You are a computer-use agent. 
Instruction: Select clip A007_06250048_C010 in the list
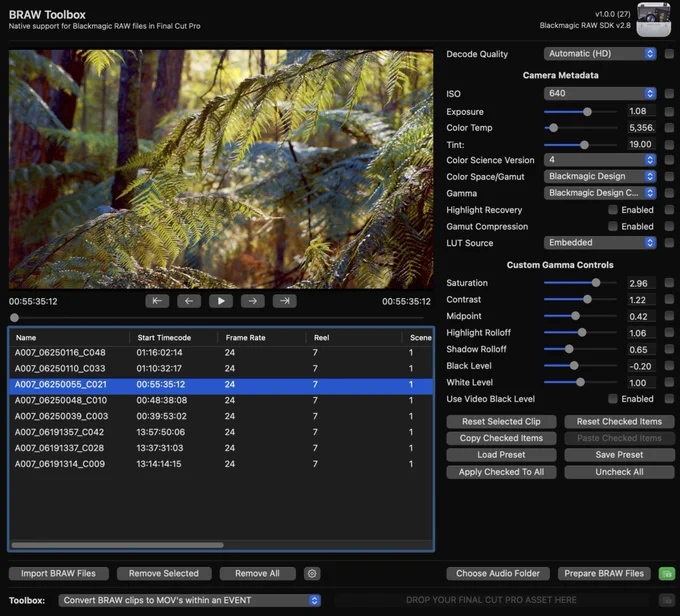[x=221, y=400]
